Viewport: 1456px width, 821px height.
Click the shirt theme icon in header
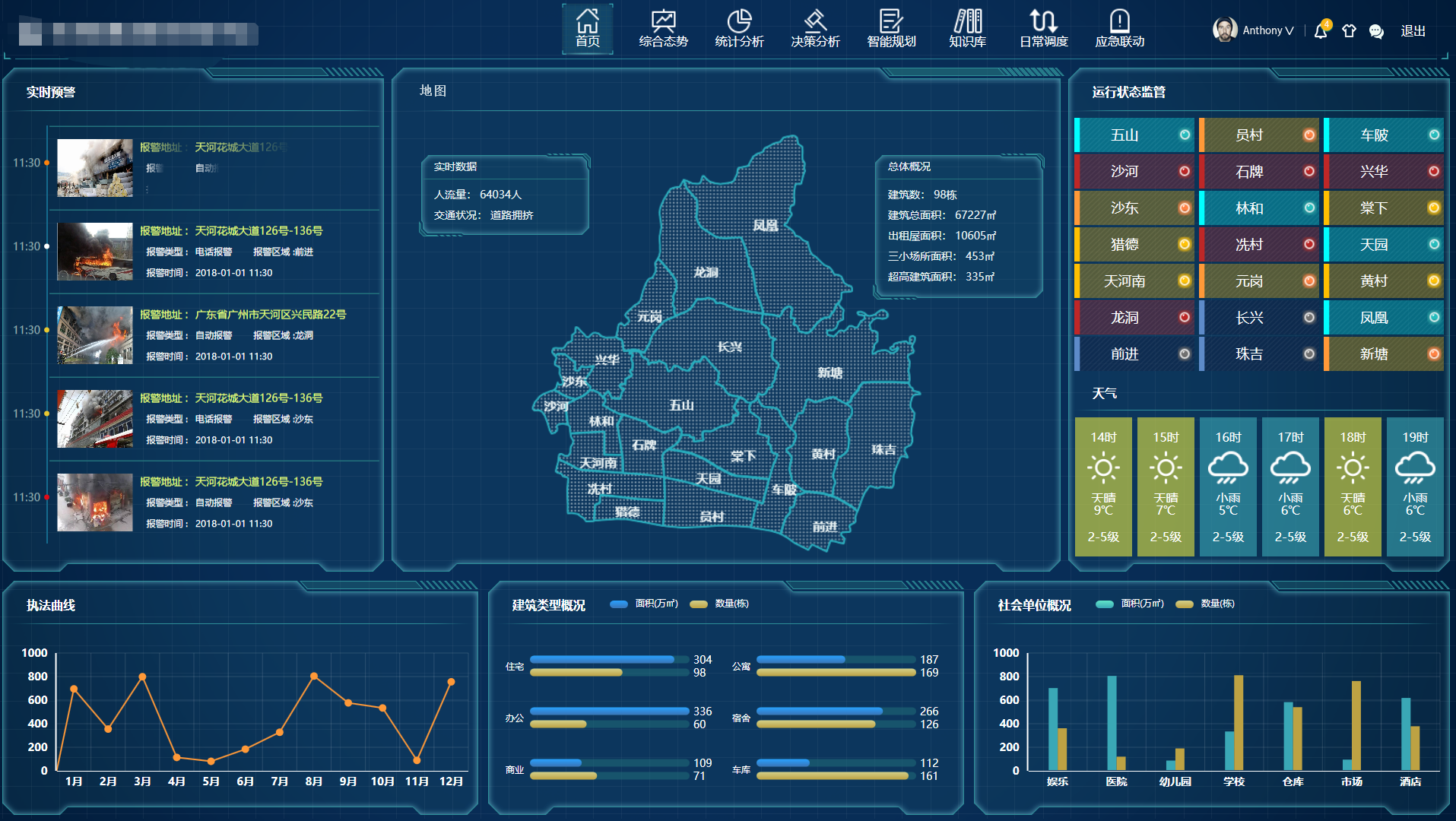tap(1349, 31)
